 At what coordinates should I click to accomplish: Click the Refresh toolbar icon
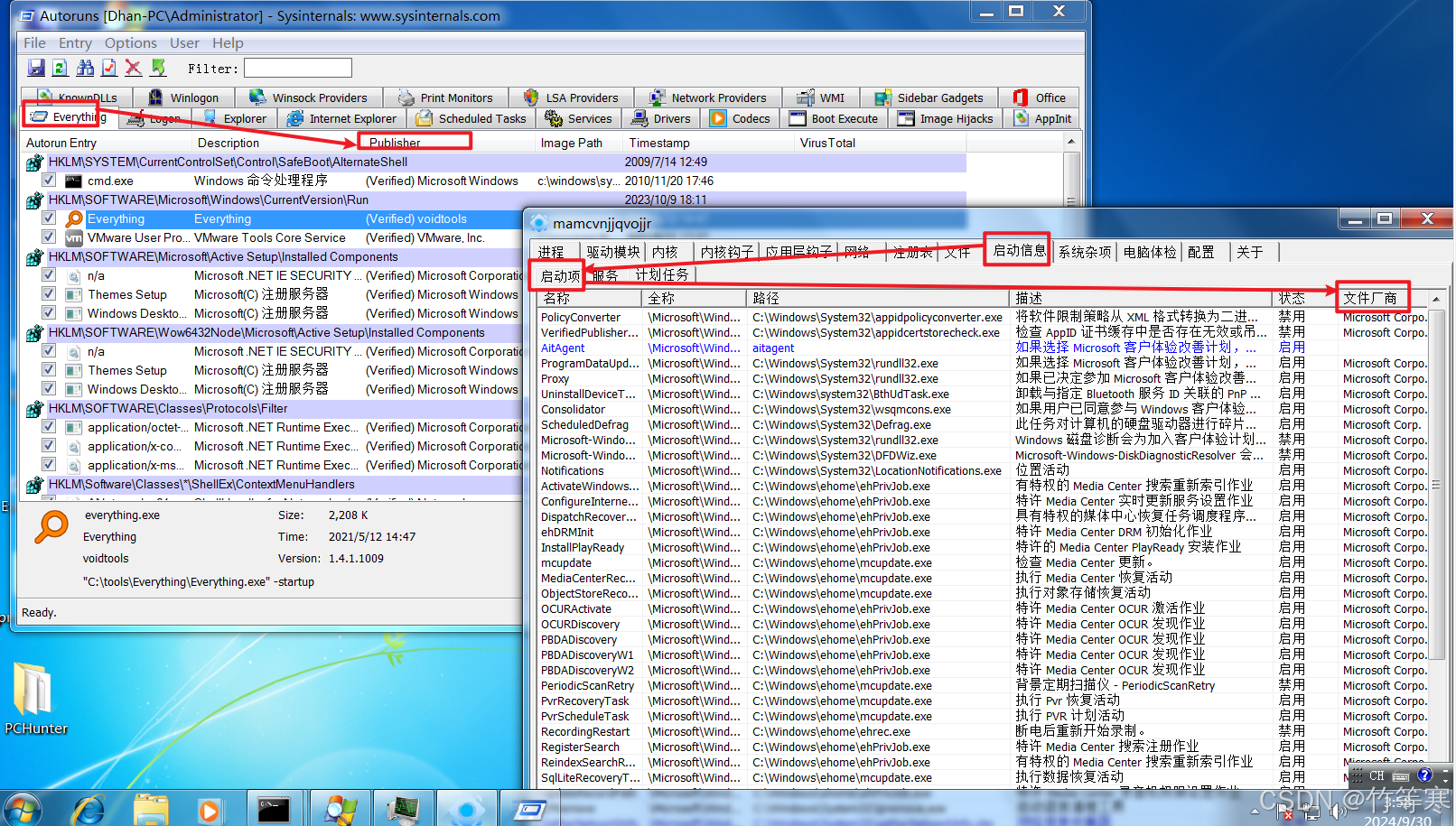tap(61, 68)
